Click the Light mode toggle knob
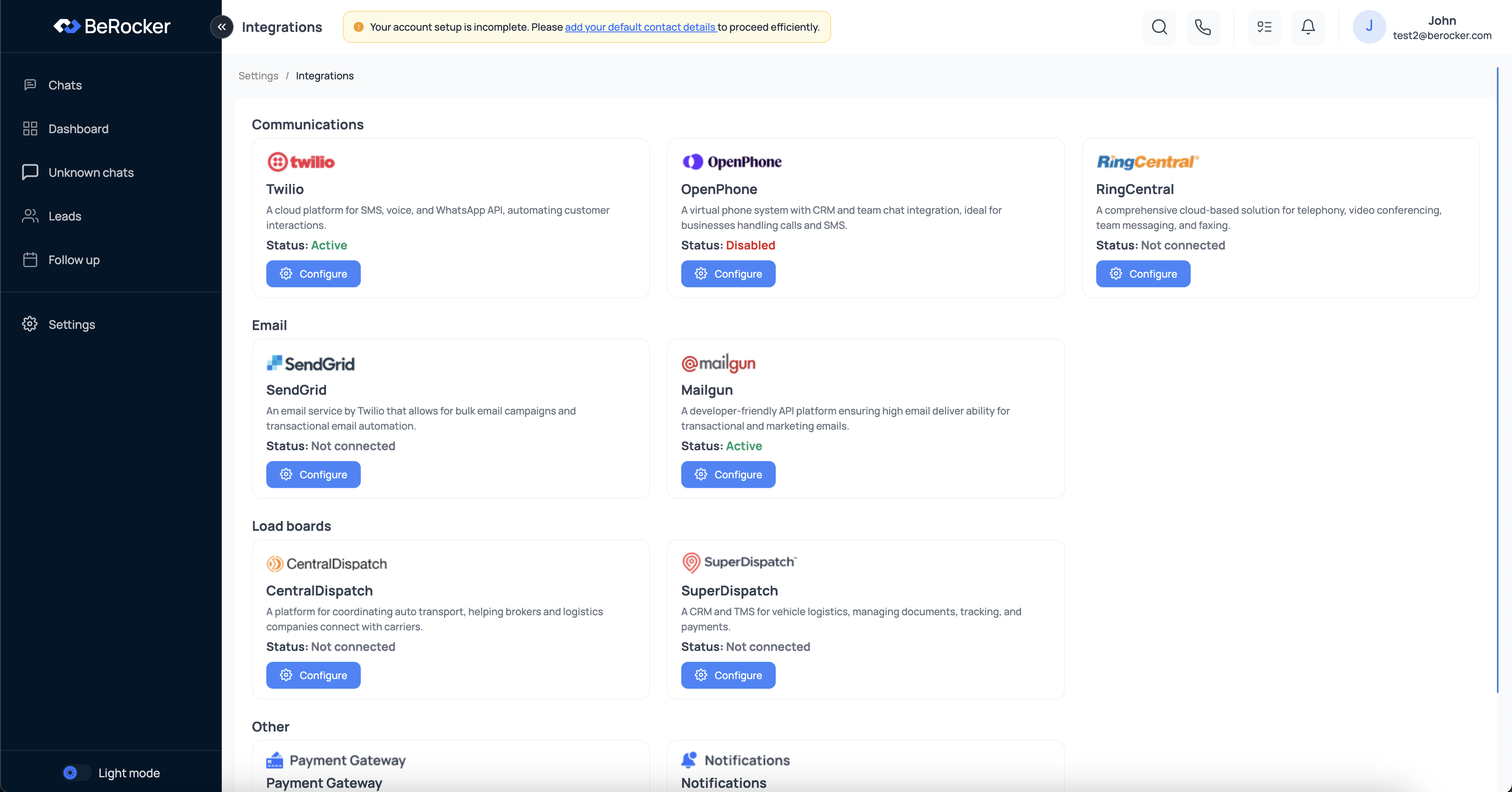1512x792 pixels. [x=71, y=773]
